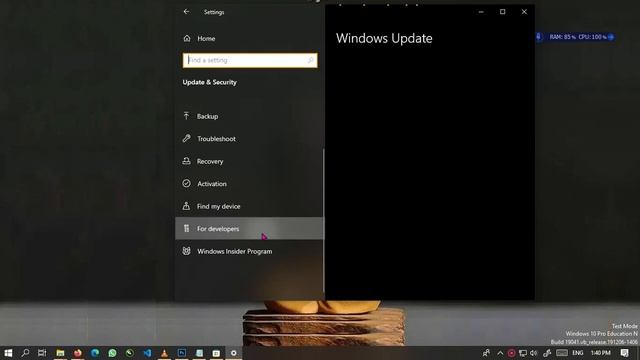Click the blue icon after CPU: 100%

pyautogui.click(x=611, y=37)
